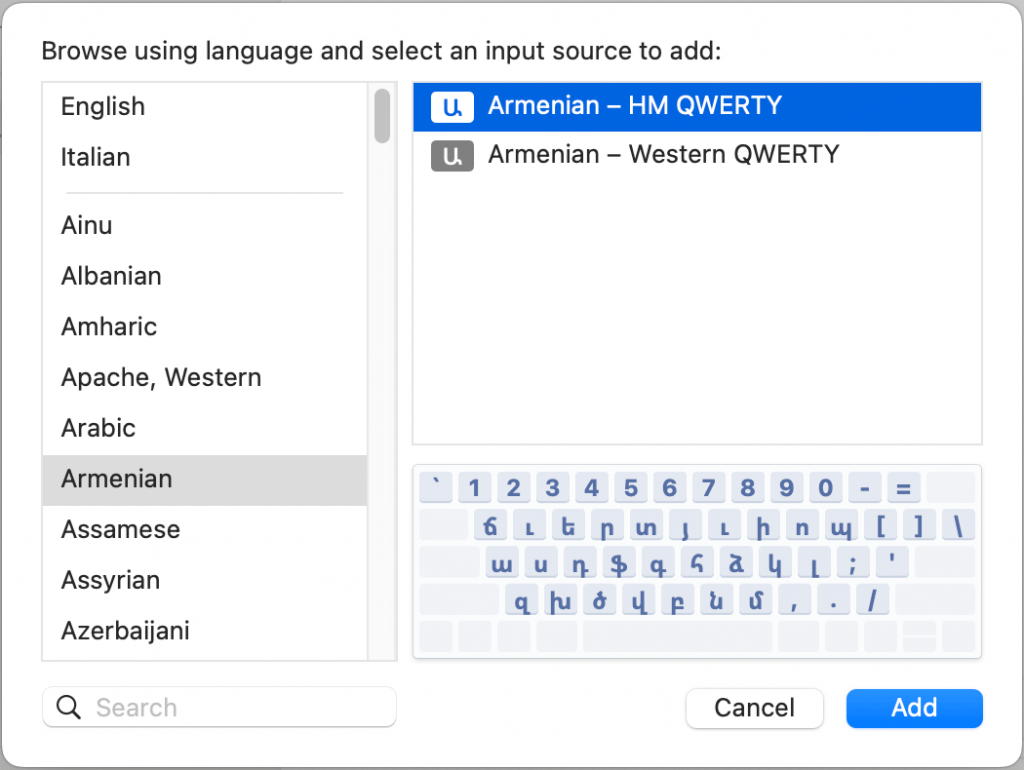Image resolution: width=1024 pixels, height=770 pixels.
Task: Click the Add button
Action: pos(914,708)
